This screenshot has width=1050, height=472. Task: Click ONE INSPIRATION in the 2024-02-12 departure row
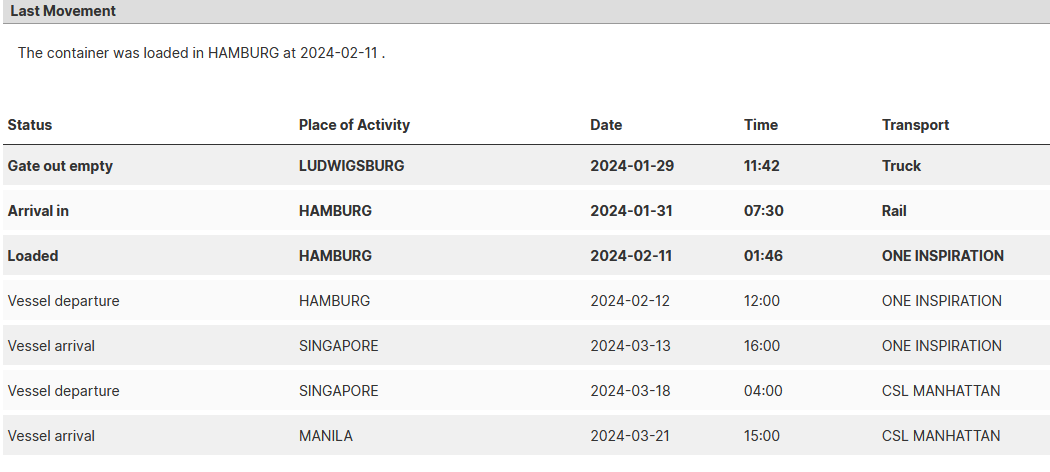click(x=942, y=301)
